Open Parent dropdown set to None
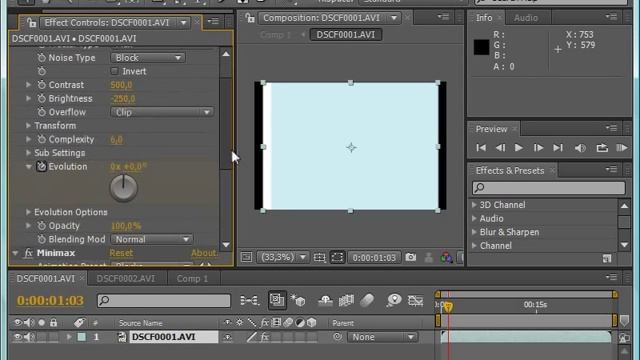The image size is (640, 360). pyautogui.click(x=382, y=337)
